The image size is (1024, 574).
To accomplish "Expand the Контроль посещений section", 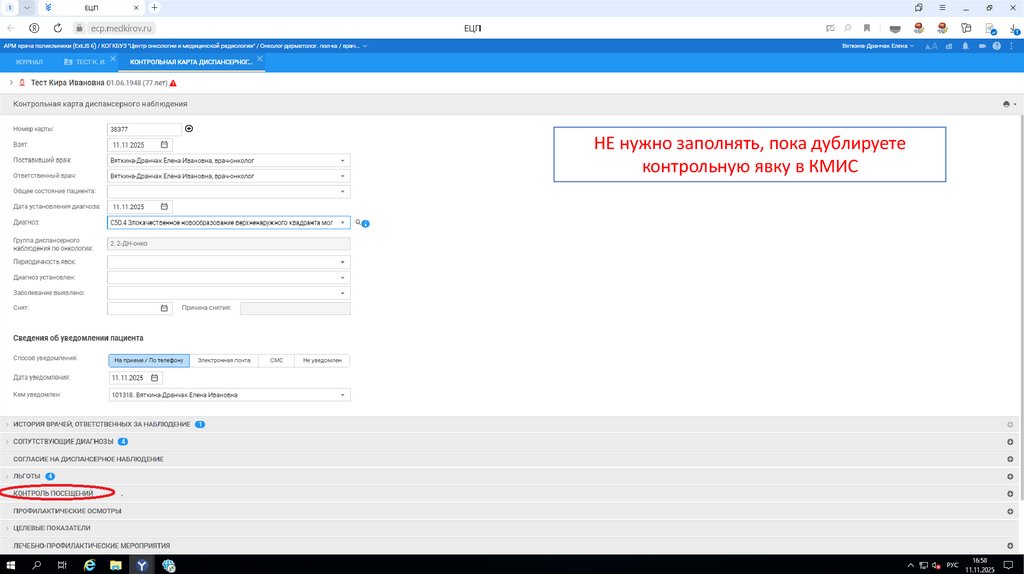I will click(53, 494).
